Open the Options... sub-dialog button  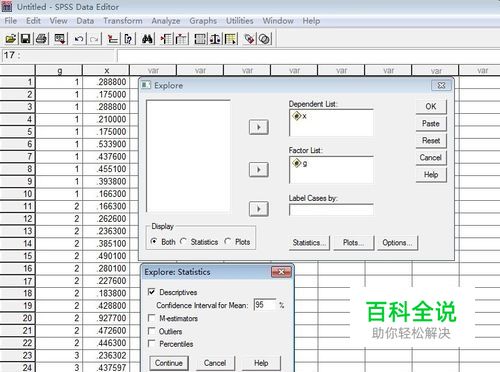coord(397,243)
